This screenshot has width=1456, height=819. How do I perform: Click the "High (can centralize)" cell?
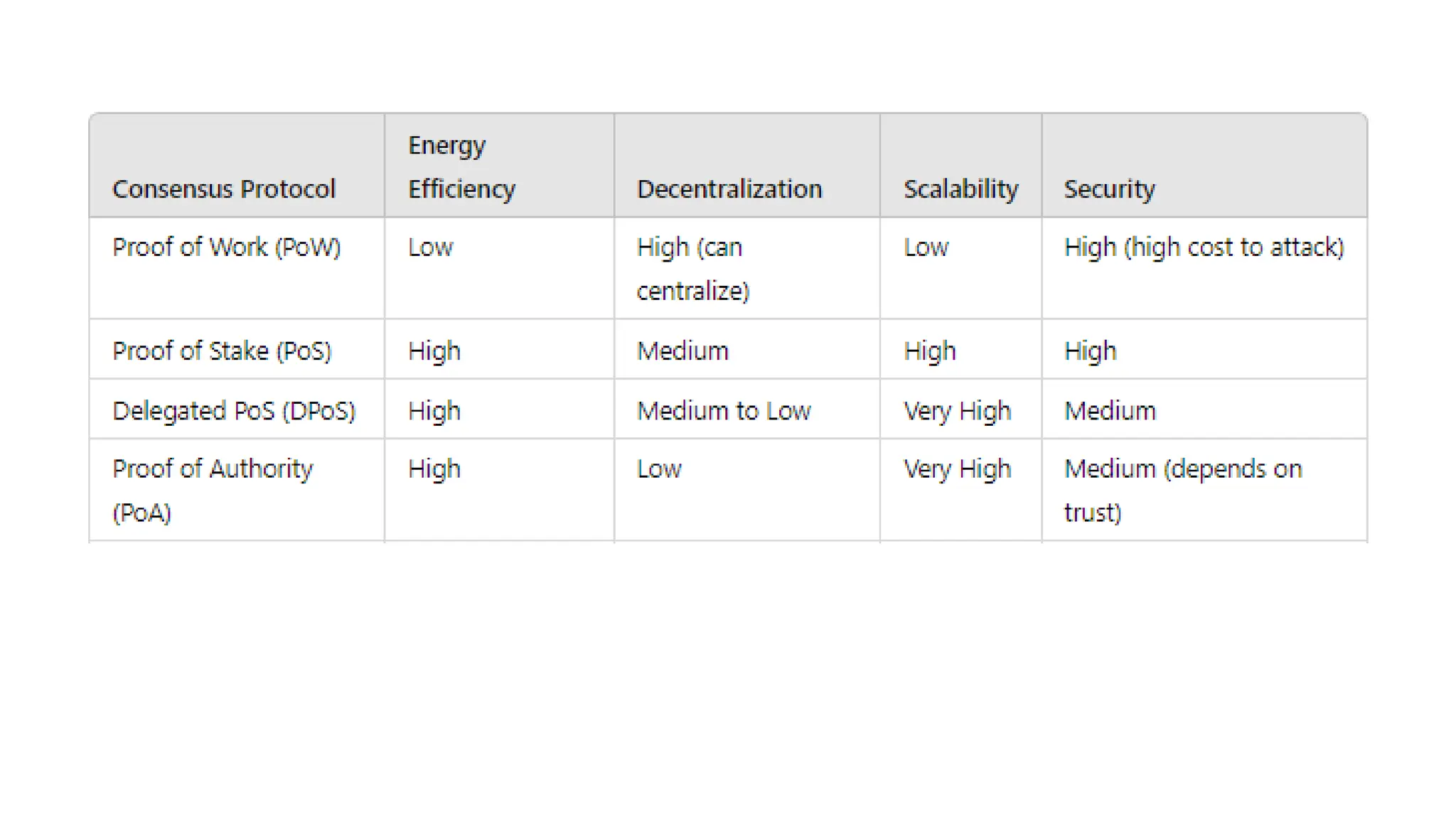[x=692, y=269]
